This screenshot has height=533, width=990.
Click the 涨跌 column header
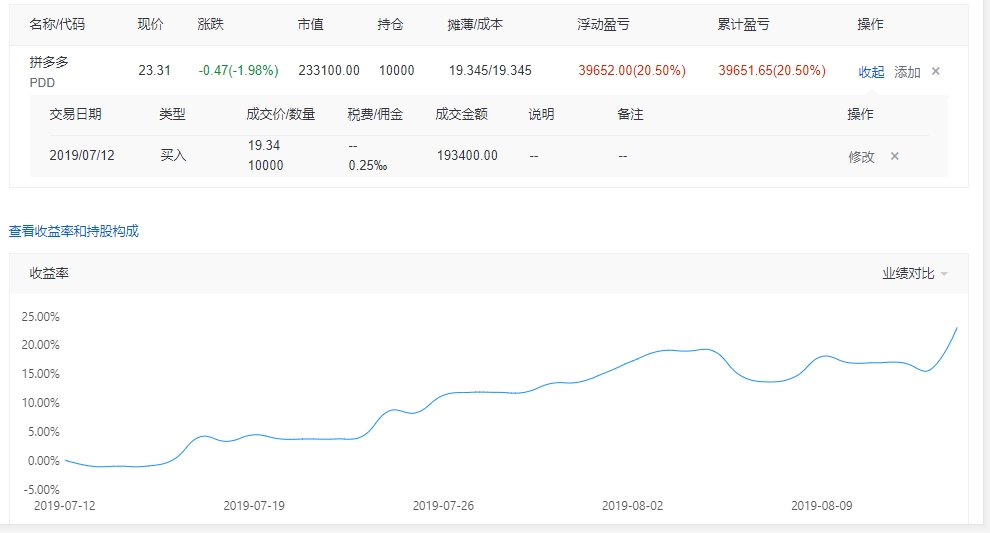(x=210, y=24)
